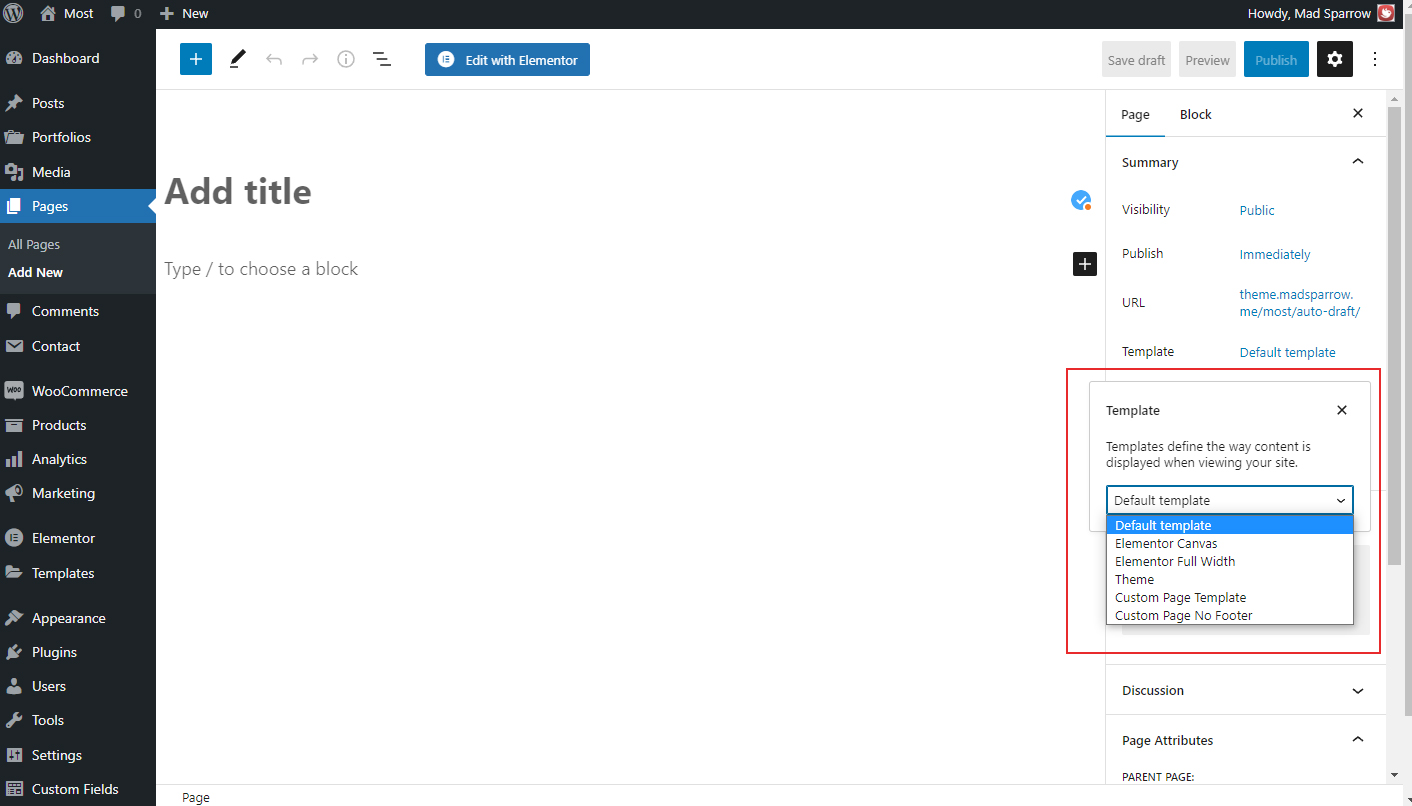1412x806 pixels.
Task: Open the Most site home icon
Action: (48, 14)
